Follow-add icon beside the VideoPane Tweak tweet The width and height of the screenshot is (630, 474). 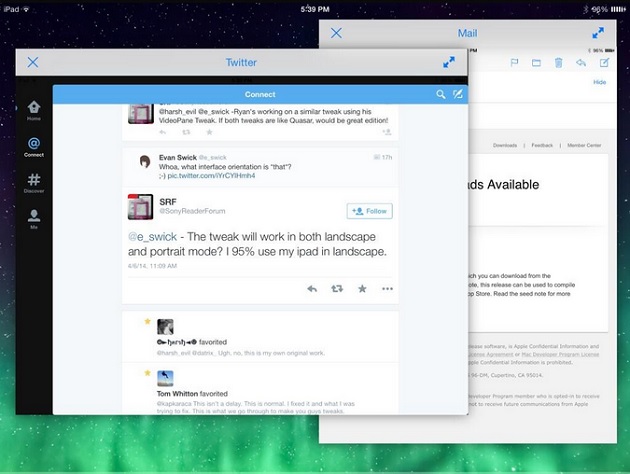click(387, 132)
